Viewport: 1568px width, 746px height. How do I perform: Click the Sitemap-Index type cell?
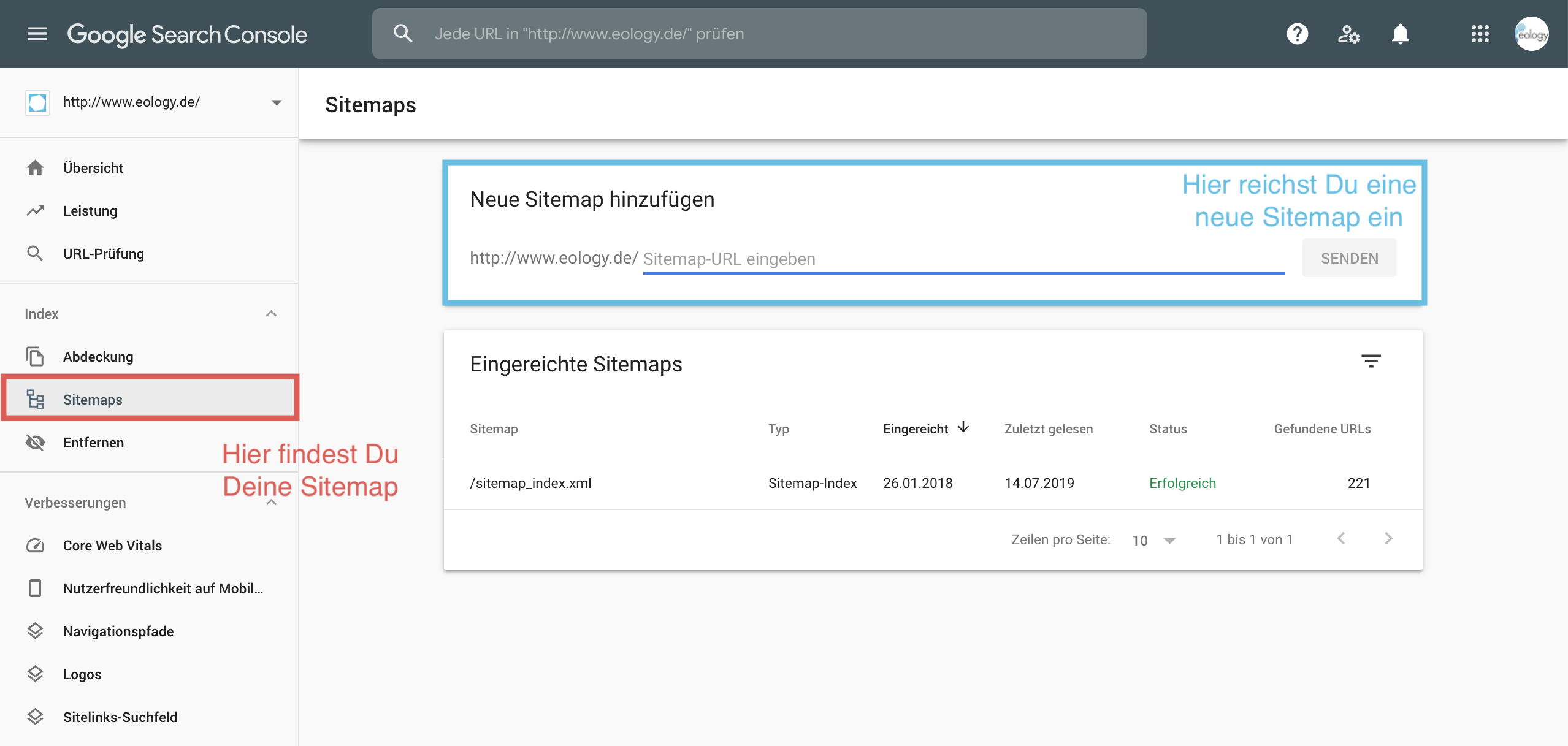(813, 483)
